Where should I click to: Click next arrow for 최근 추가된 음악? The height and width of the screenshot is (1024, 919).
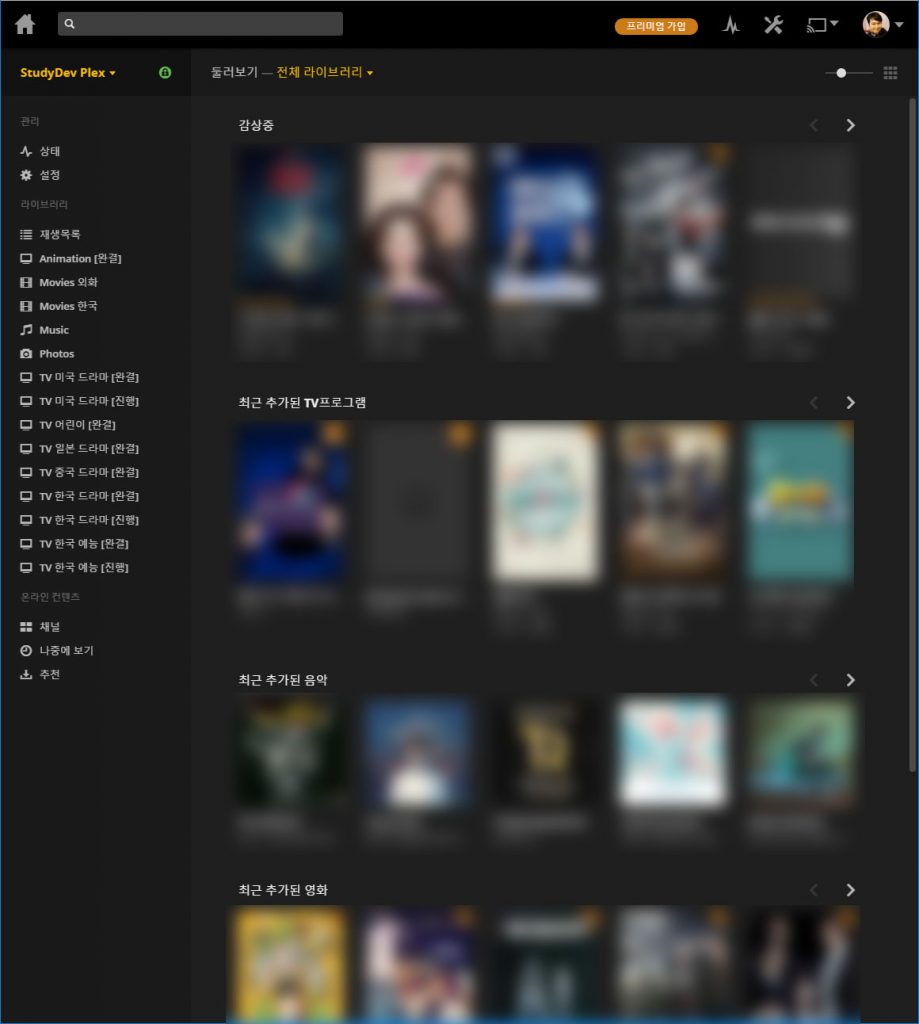850,680
